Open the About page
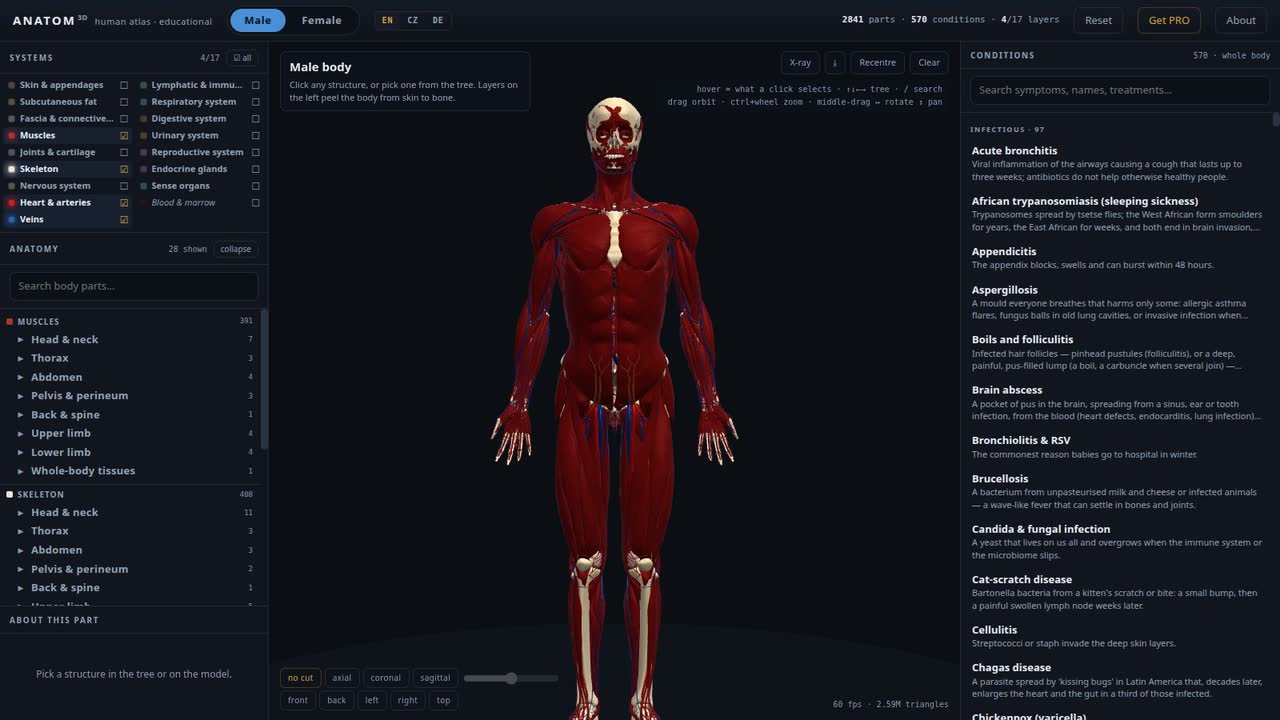This screenshot has width=1280, height=720. pyautogui.click(x=1241, y=20)
